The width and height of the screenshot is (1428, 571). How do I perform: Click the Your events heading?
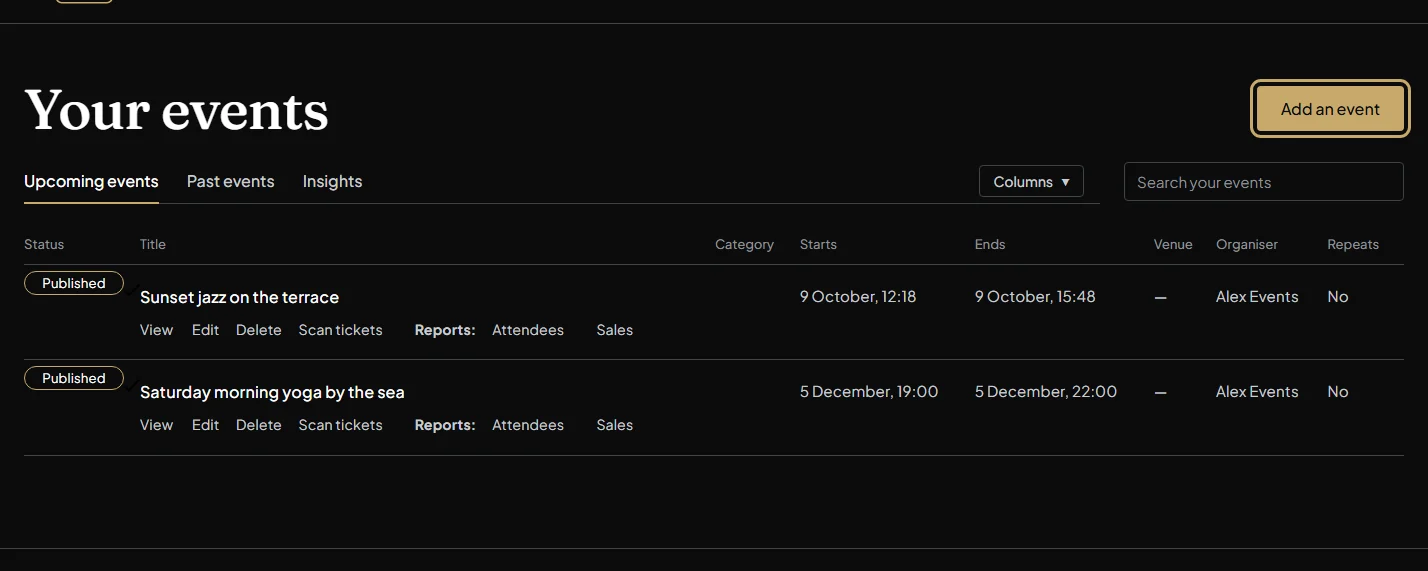pyautogui.click(x=176, y=110)
